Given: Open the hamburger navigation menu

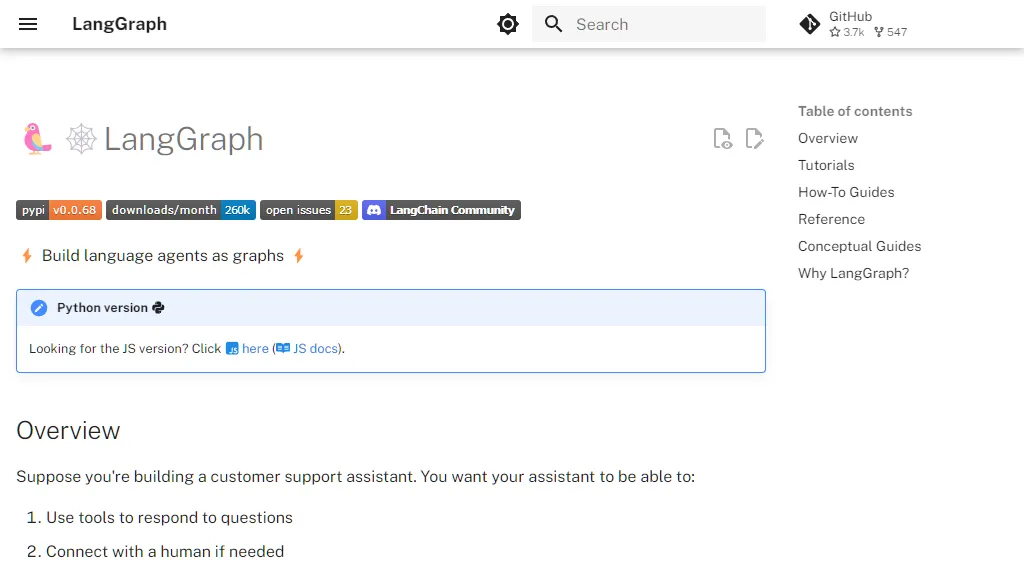Looking at the screenshot, I should click(x=28, y=24).
